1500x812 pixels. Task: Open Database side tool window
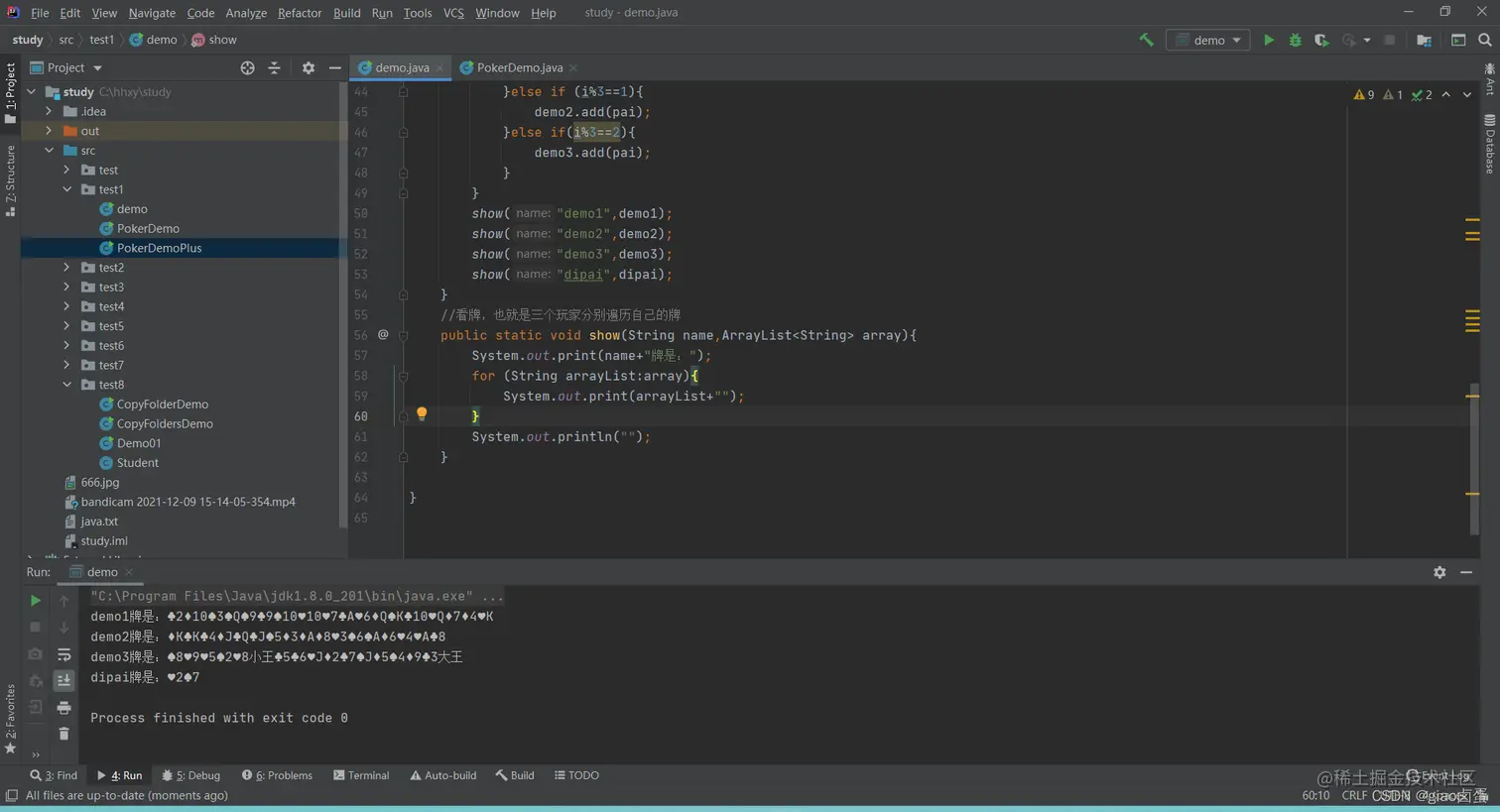coord(1490,145)
